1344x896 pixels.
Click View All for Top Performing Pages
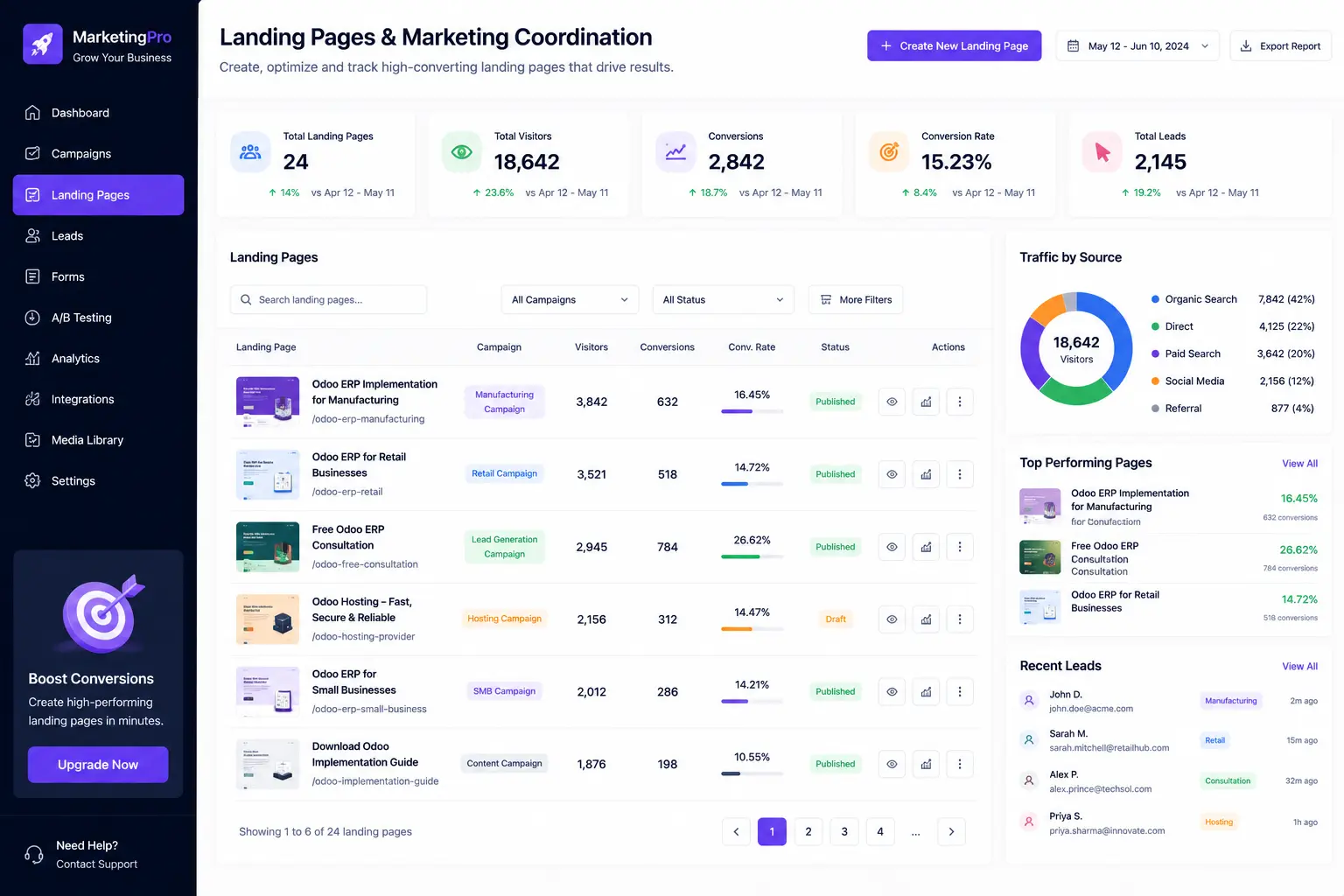click(1299, 463)
